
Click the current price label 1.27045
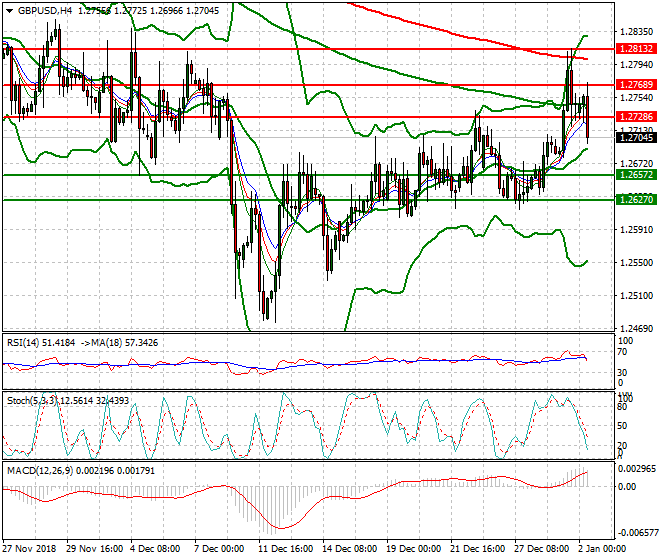click(x=636, y=137)
